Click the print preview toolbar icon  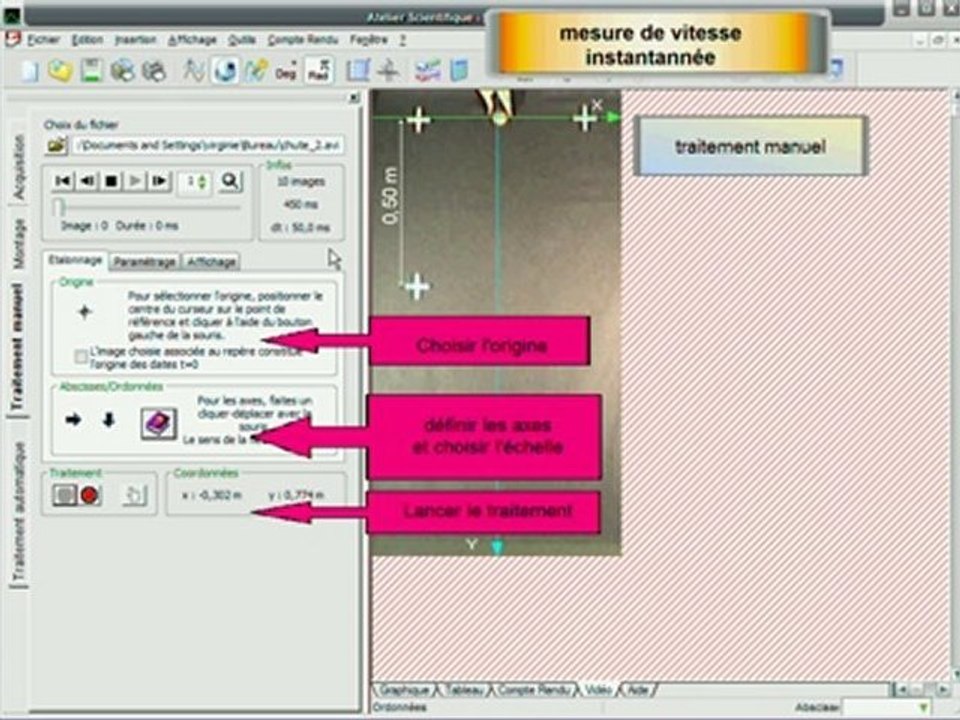[122, 71]
